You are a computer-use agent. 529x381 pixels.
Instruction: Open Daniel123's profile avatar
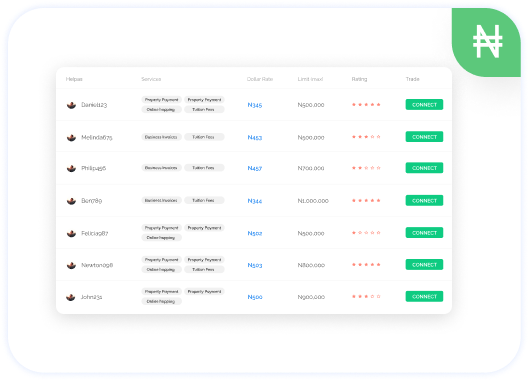(x=71, y=105)
